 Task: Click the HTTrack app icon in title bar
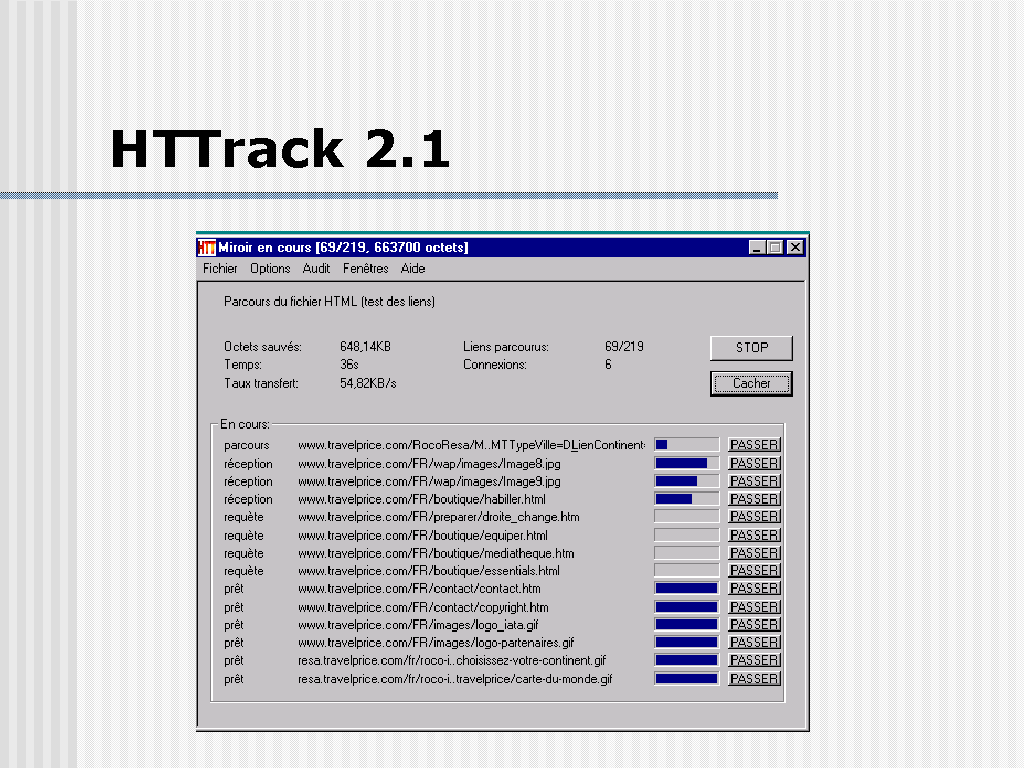(207, 247)
